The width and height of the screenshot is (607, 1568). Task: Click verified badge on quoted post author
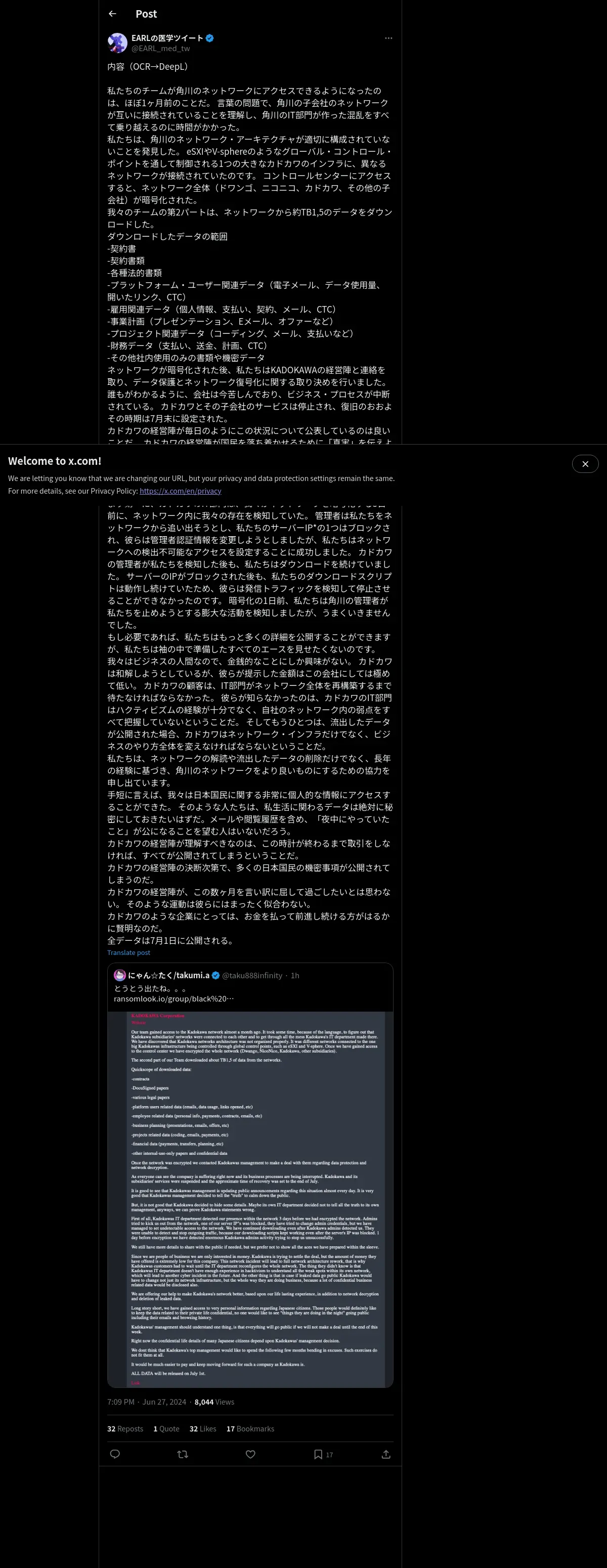tap(215, 975)
